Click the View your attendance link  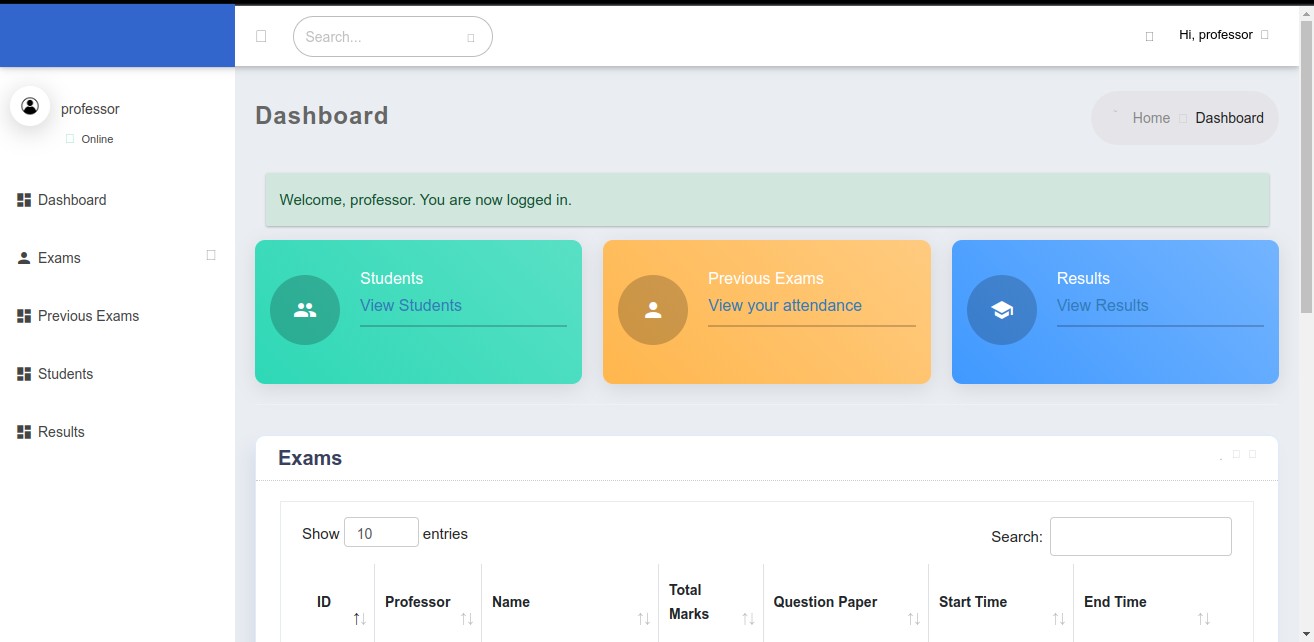(785, 306)
